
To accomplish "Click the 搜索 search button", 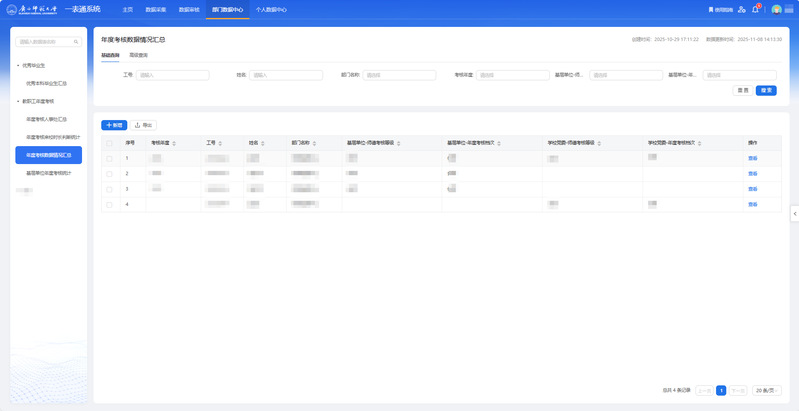I will (766, 90).
